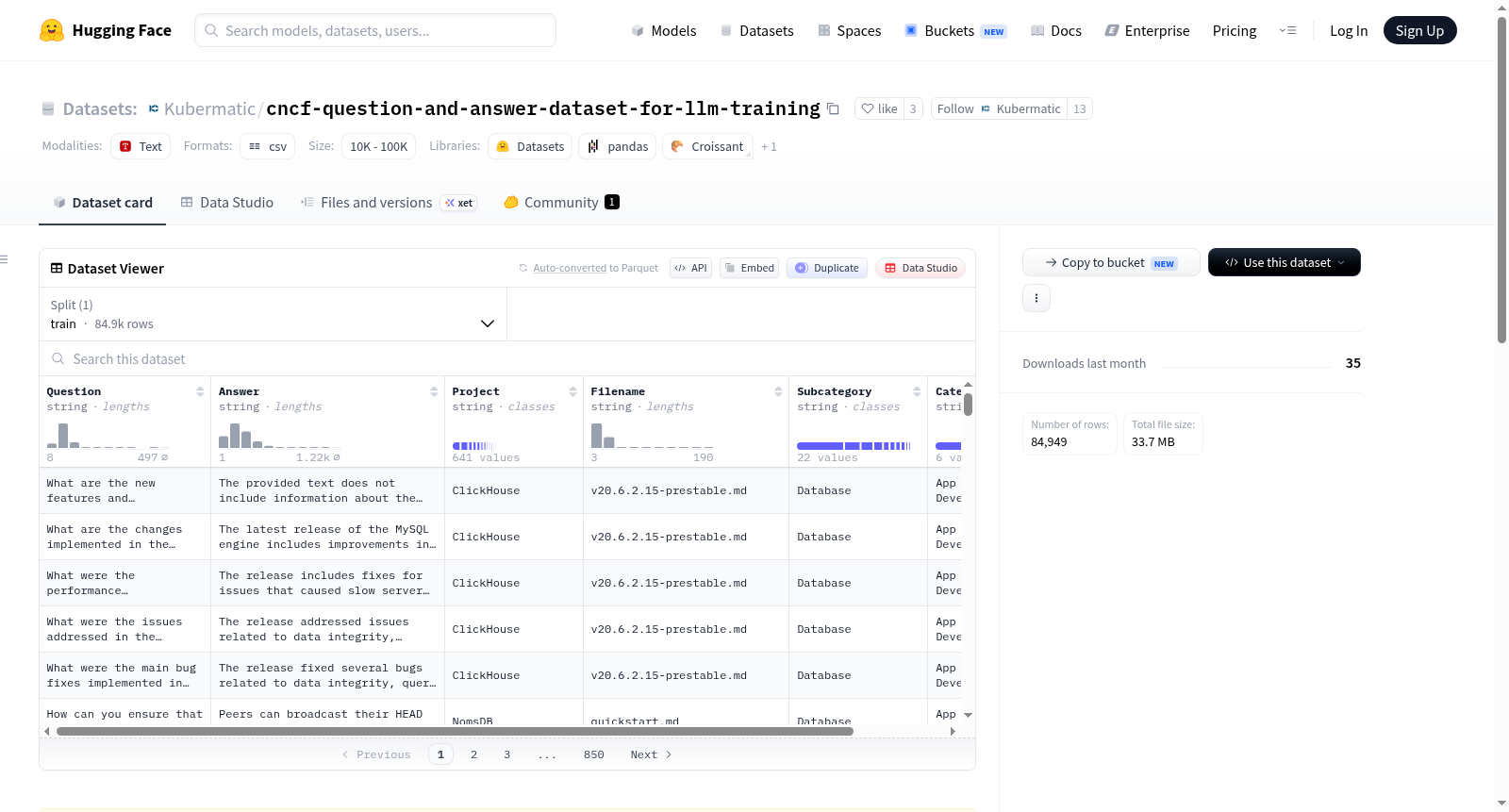Click the like count 3
This screenshot has height=812, width=1509.
click(913, 108)
